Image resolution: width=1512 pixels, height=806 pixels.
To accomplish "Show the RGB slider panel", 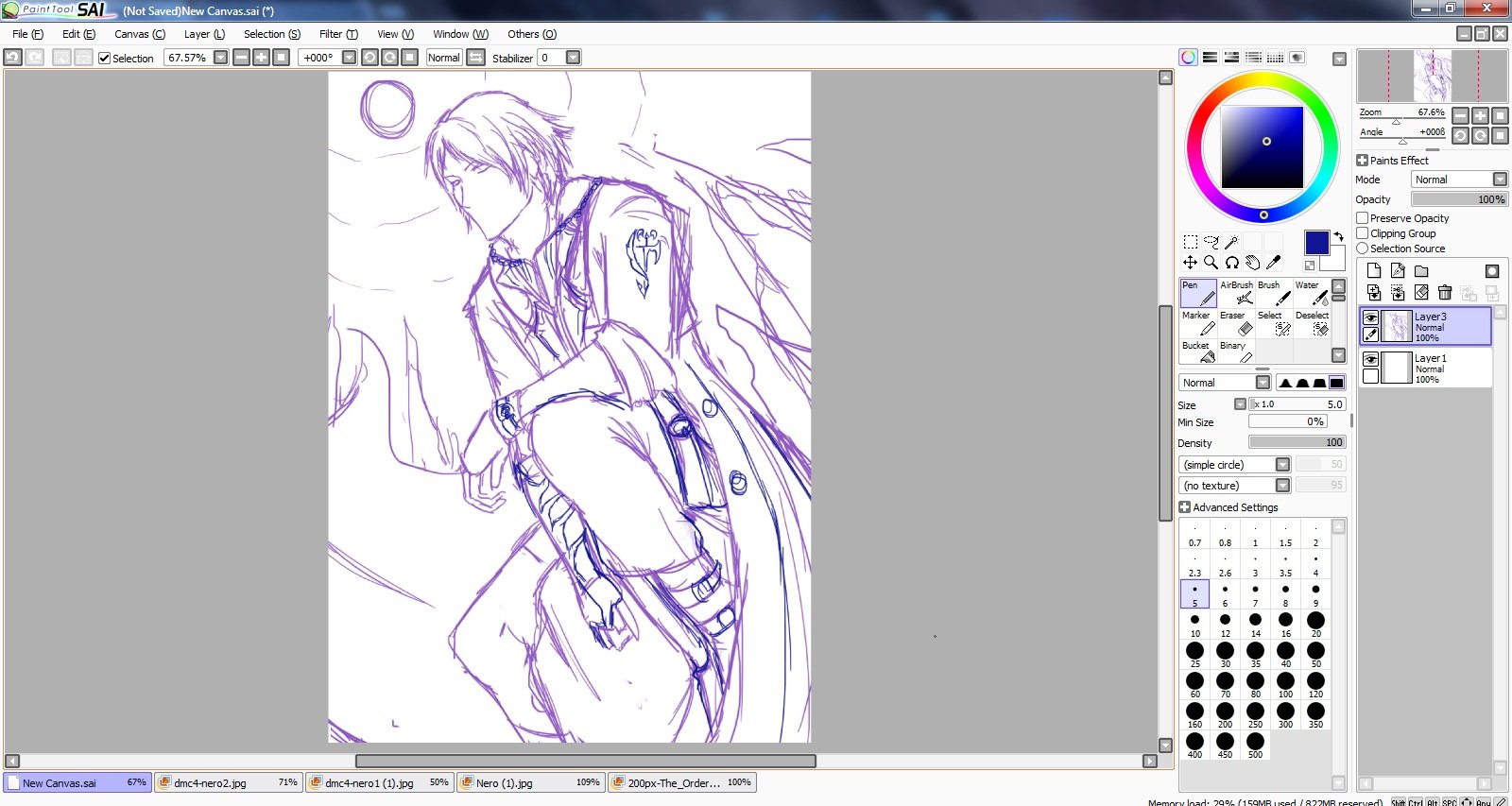I will [x=1210, y=58].
